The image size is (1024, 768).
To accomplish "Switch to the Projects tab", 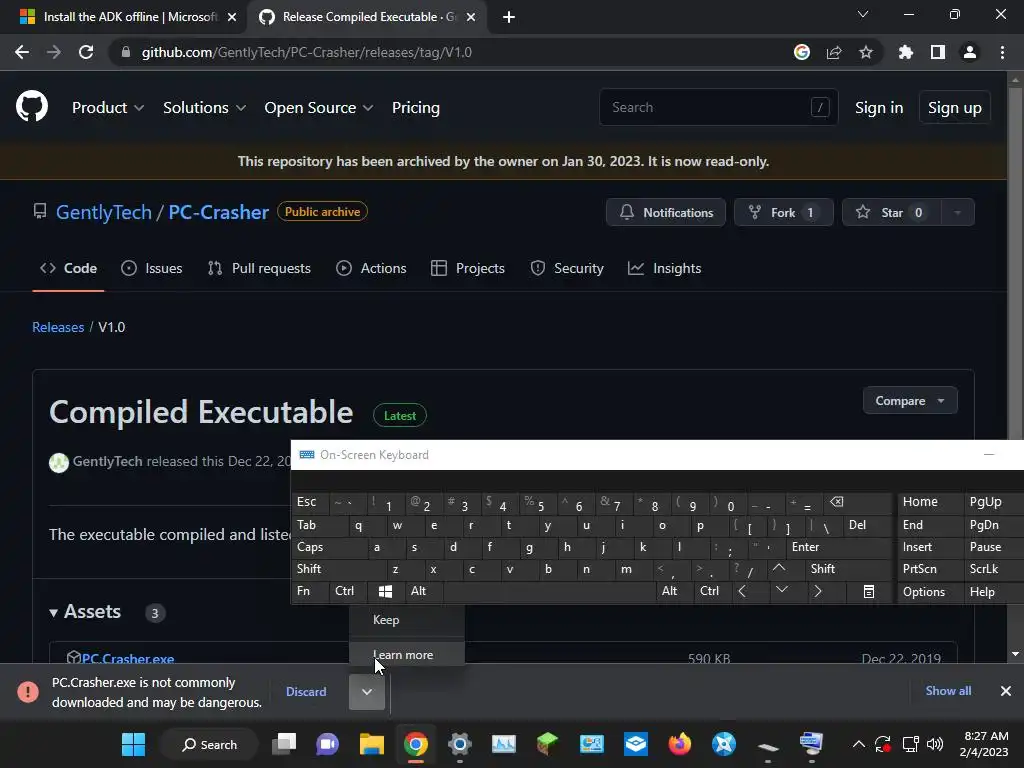I will 468,268.
